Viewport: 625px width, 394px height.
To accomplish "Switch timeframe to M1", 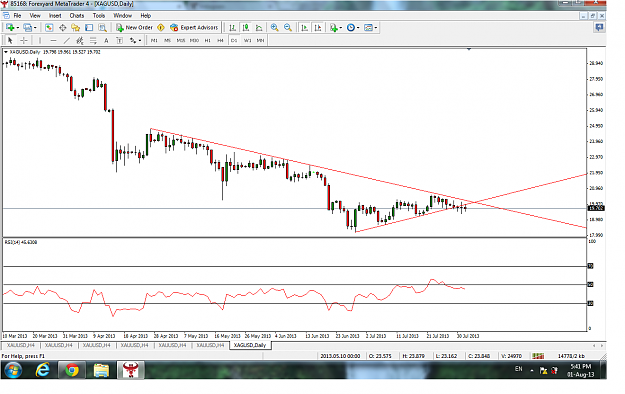I will pyautogui.click(x=154, y=40).
